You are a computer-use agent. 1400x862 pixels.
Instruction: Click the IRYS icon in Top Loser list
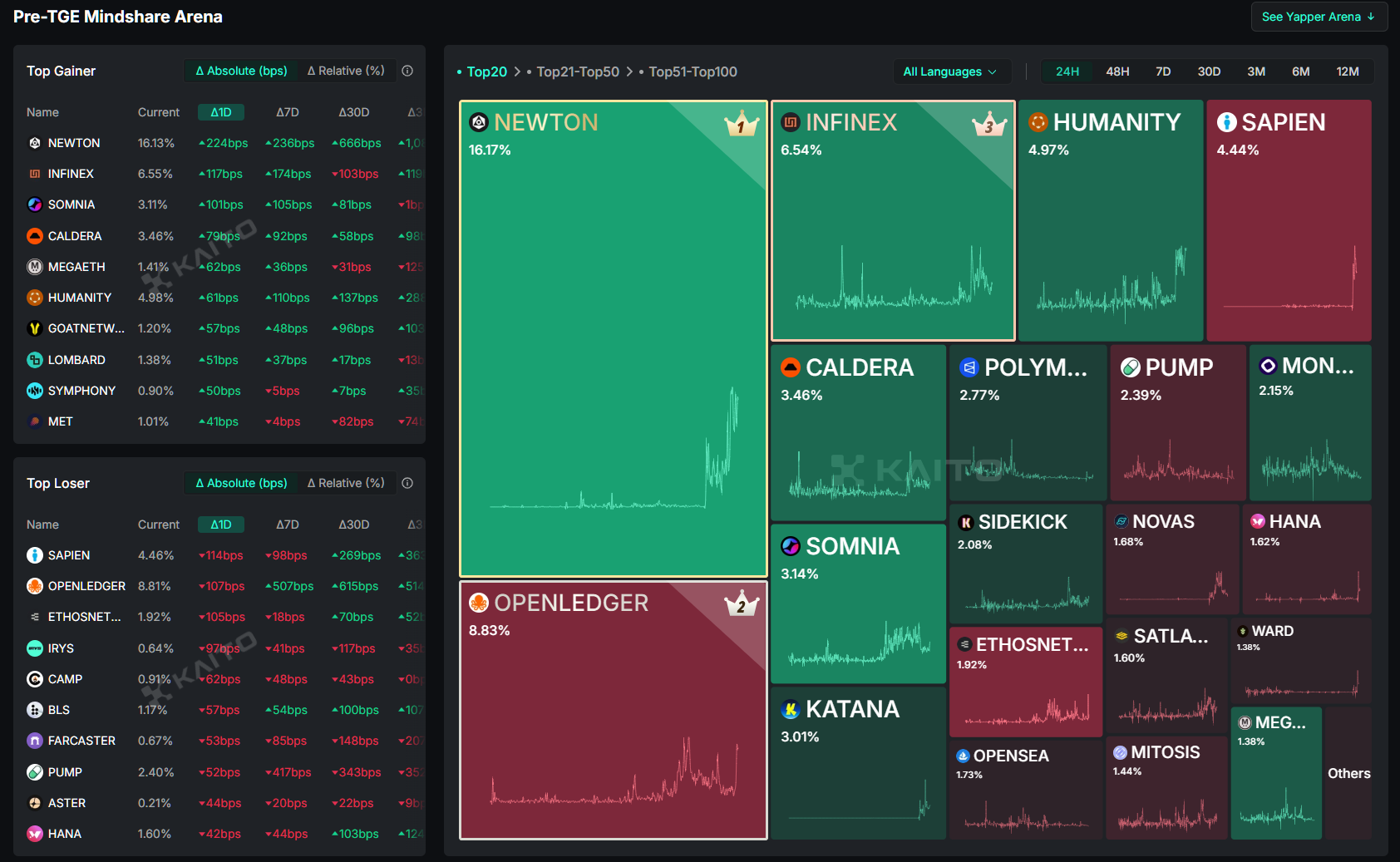(35, 648)
